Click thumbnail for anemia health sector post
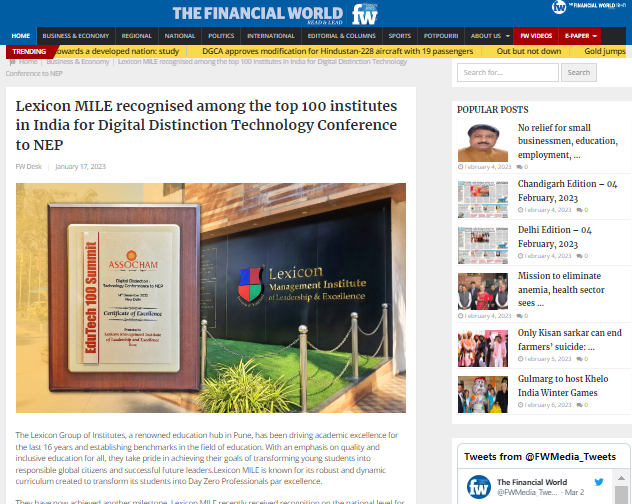The image size is (632, 504). [x=483, y=292]
